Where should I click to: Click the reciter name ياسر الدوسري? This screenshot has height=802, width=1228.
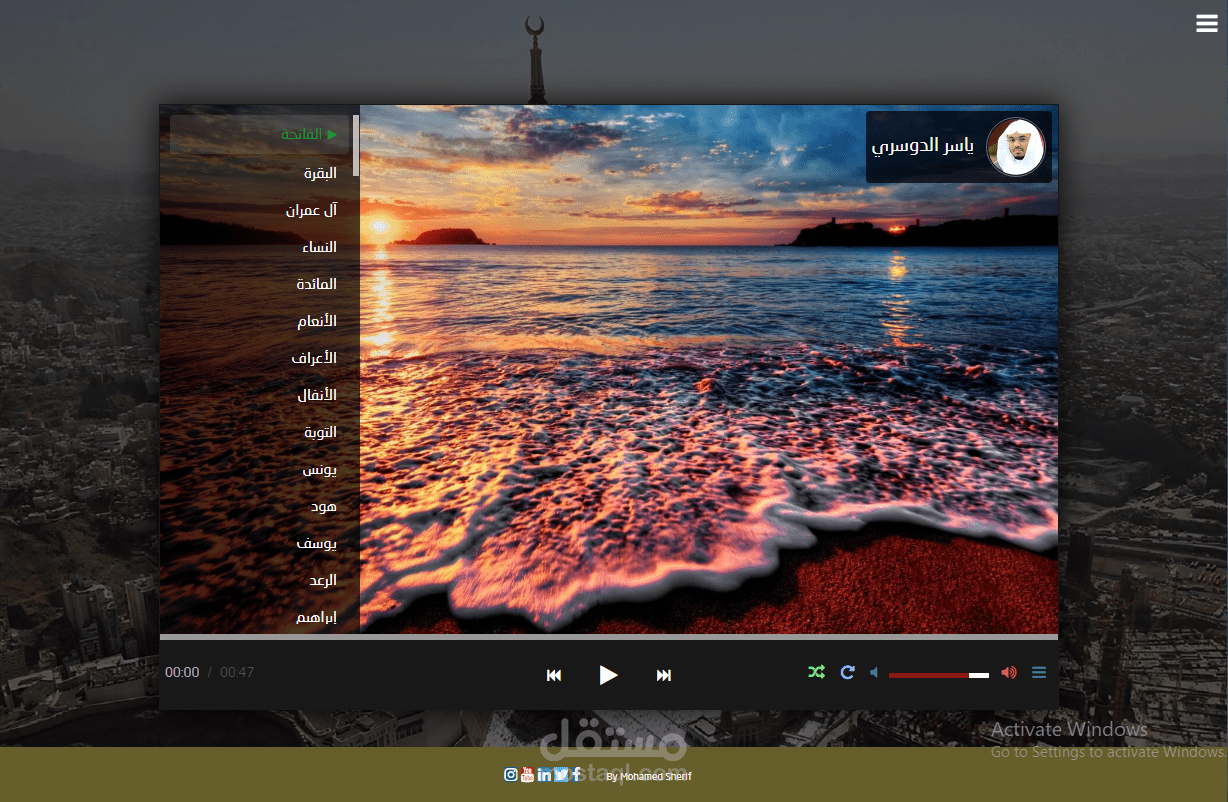[x=922, y=146]
